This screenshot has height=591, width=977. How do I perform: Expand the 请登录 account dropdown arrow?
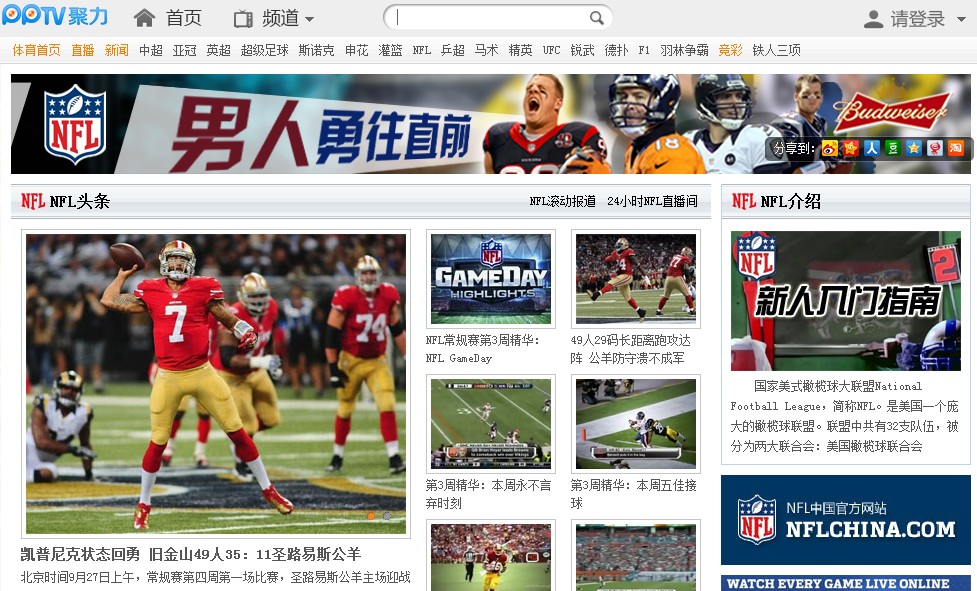click(961, 19)
